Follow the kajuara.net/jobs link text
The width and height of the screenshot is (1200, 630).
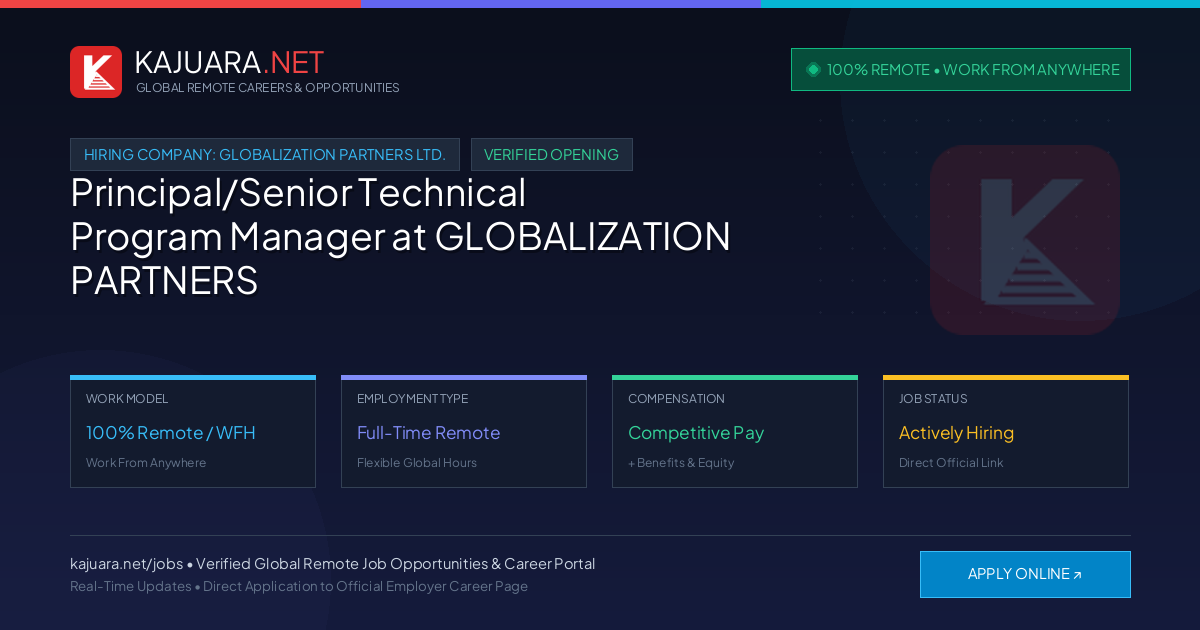[x=126, y=564]
